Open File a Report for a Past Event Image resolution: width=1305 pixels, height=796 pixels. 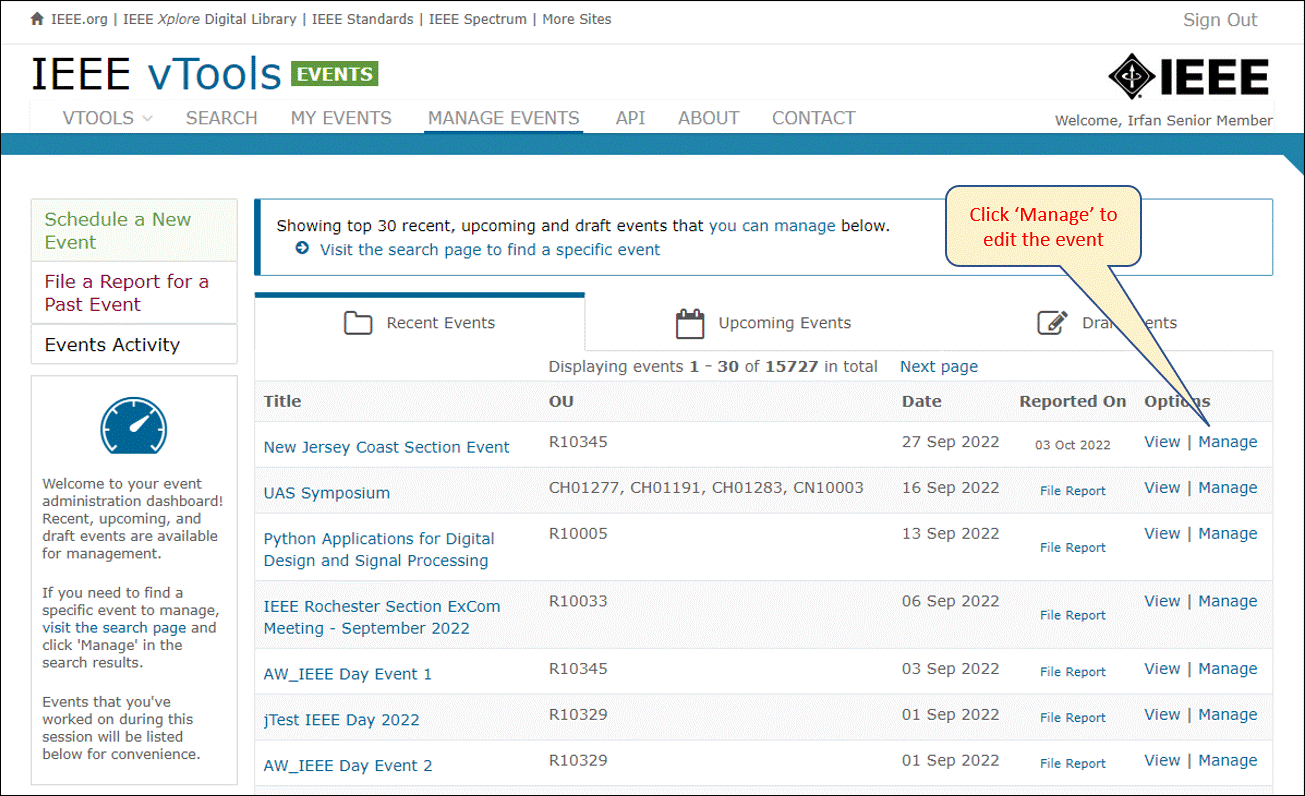click(134, 293)
